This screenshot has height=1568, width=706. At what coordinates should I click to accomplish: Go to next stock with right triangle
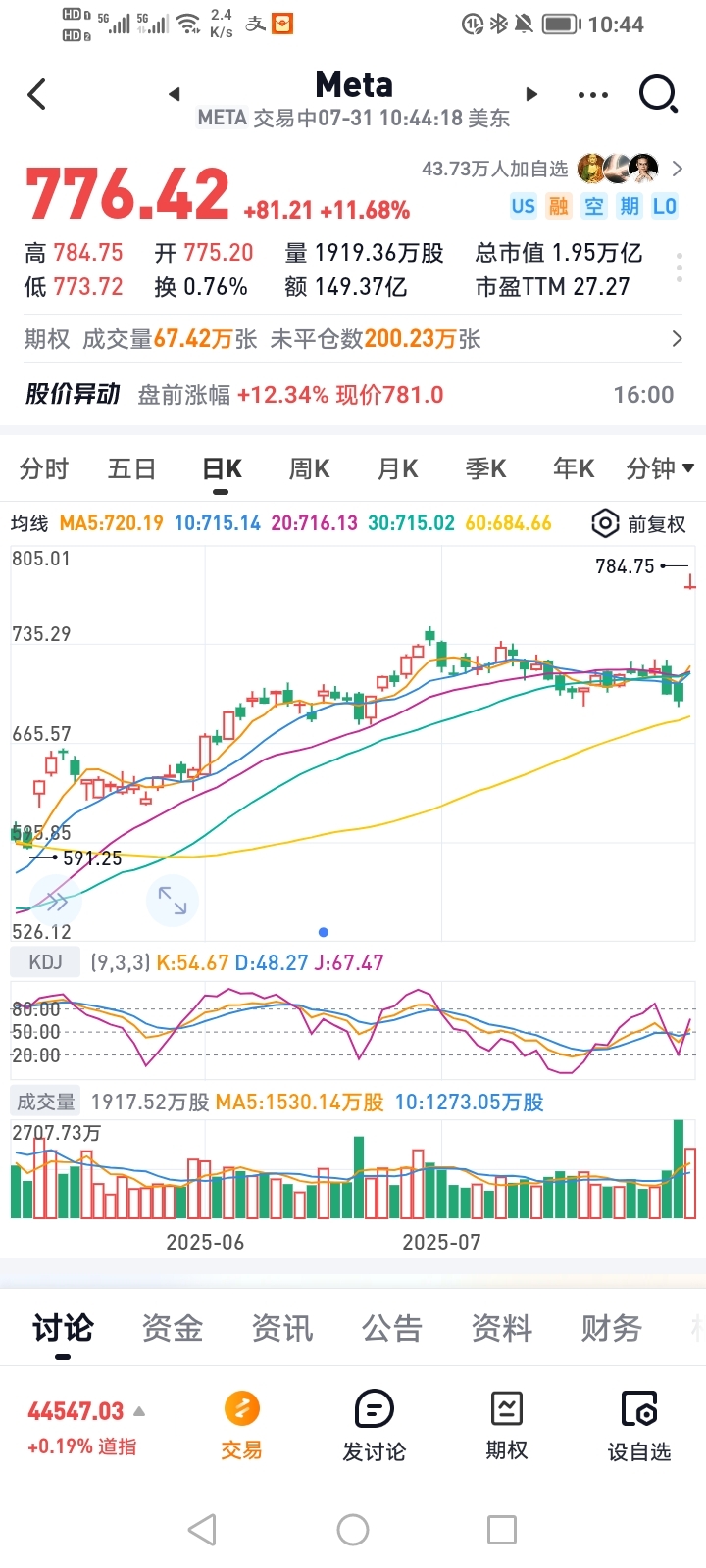coord(532,94)
